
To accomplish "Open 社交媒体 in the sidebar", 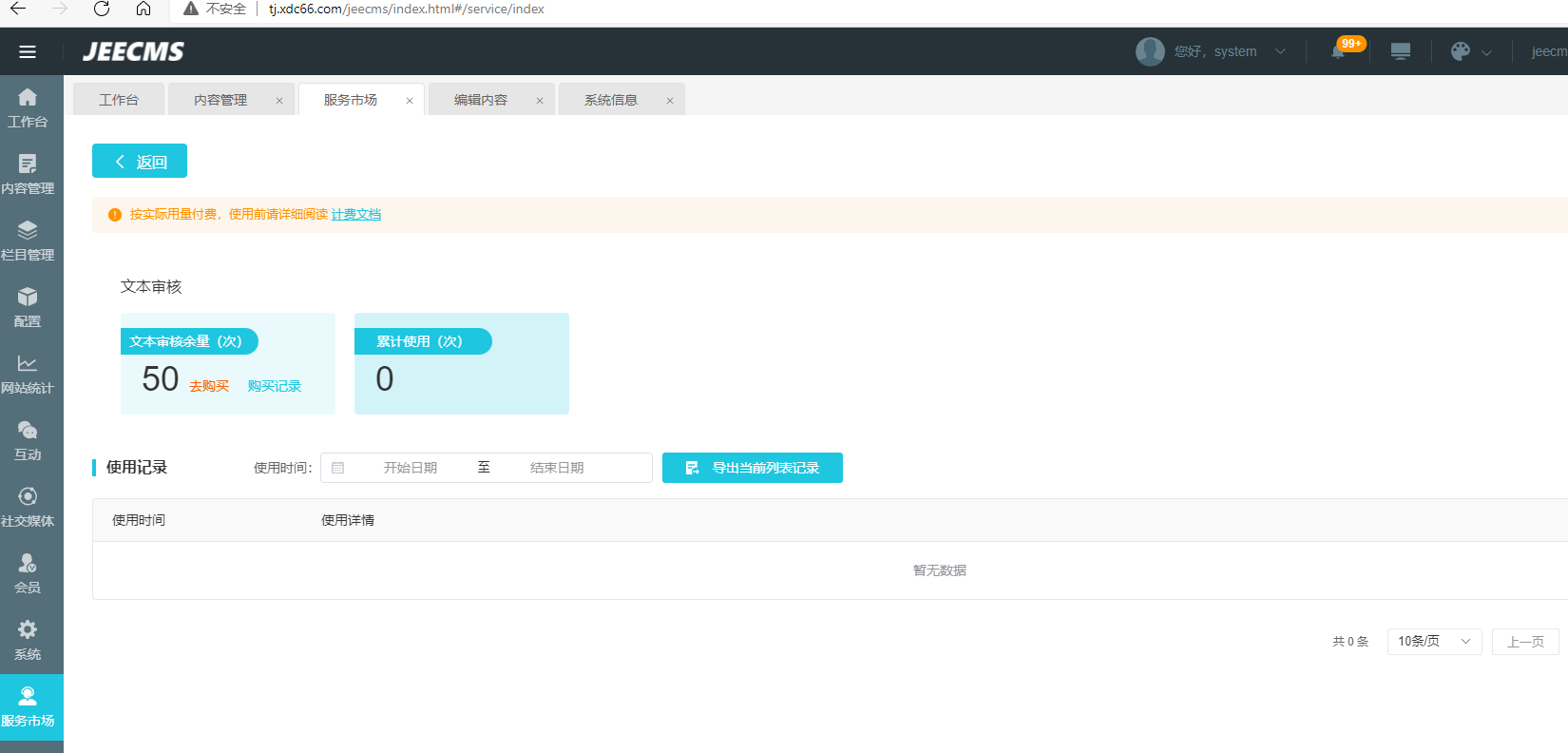I will 28,508.
